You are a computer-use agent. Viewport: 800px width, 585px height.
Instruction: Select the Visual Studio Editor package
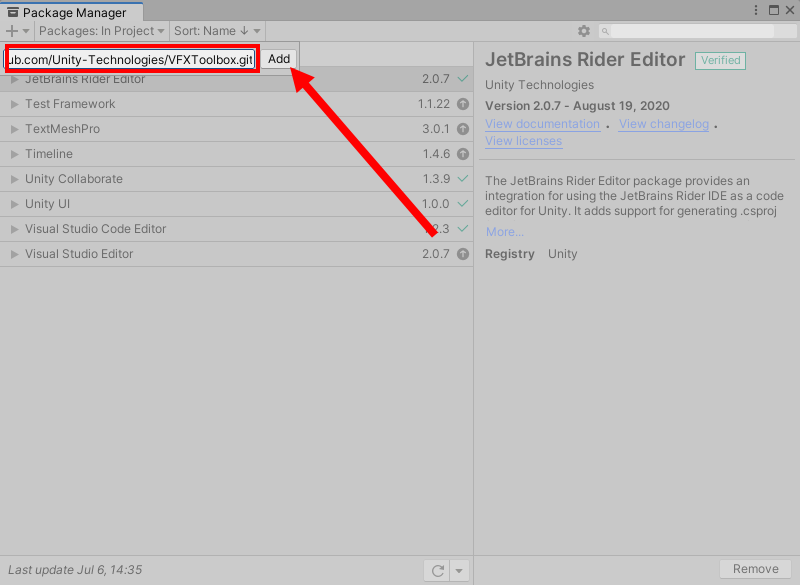click(236, 254)
